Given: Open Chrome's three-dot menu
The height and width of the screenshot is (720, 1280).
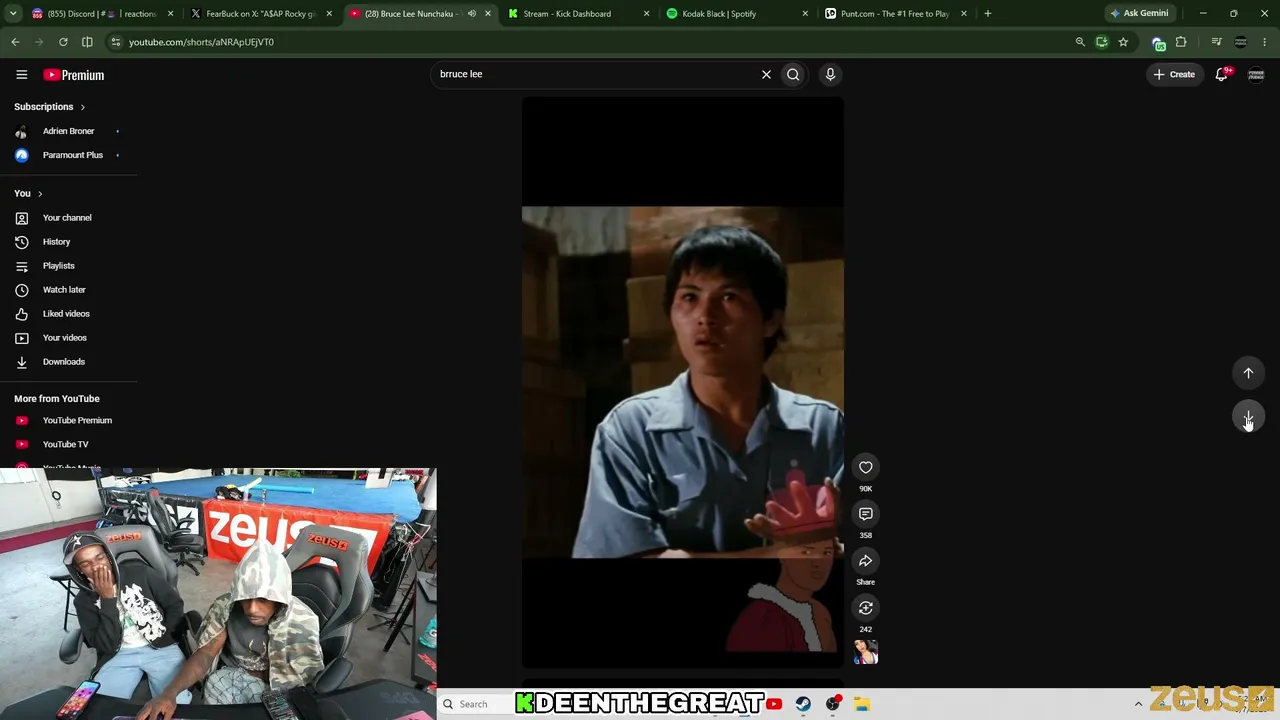Looking at the screenshot, I should 1265,42.
